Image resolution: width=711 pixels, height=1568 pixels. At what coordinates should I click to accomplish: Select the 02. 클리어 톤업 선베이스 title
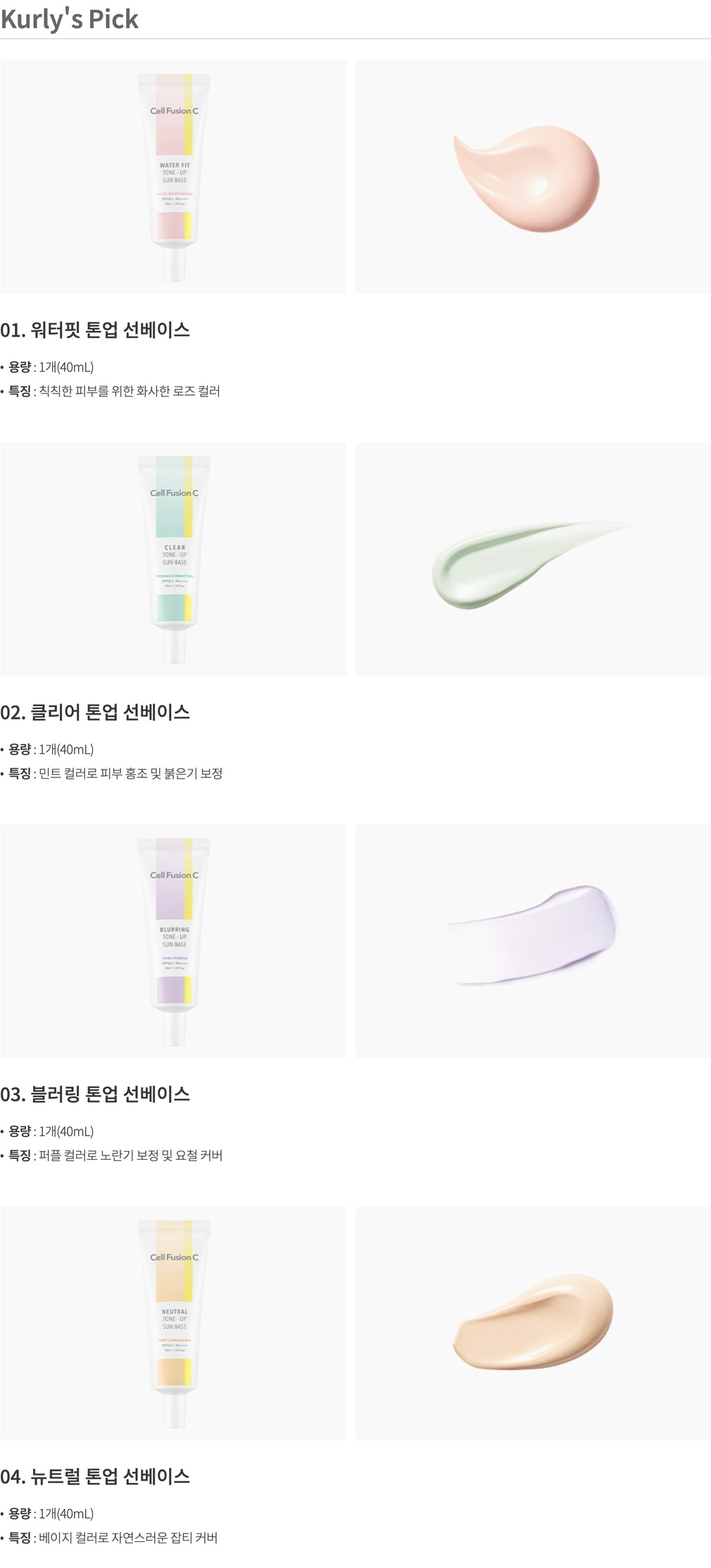pyautogui.click(x=95, y=712)
